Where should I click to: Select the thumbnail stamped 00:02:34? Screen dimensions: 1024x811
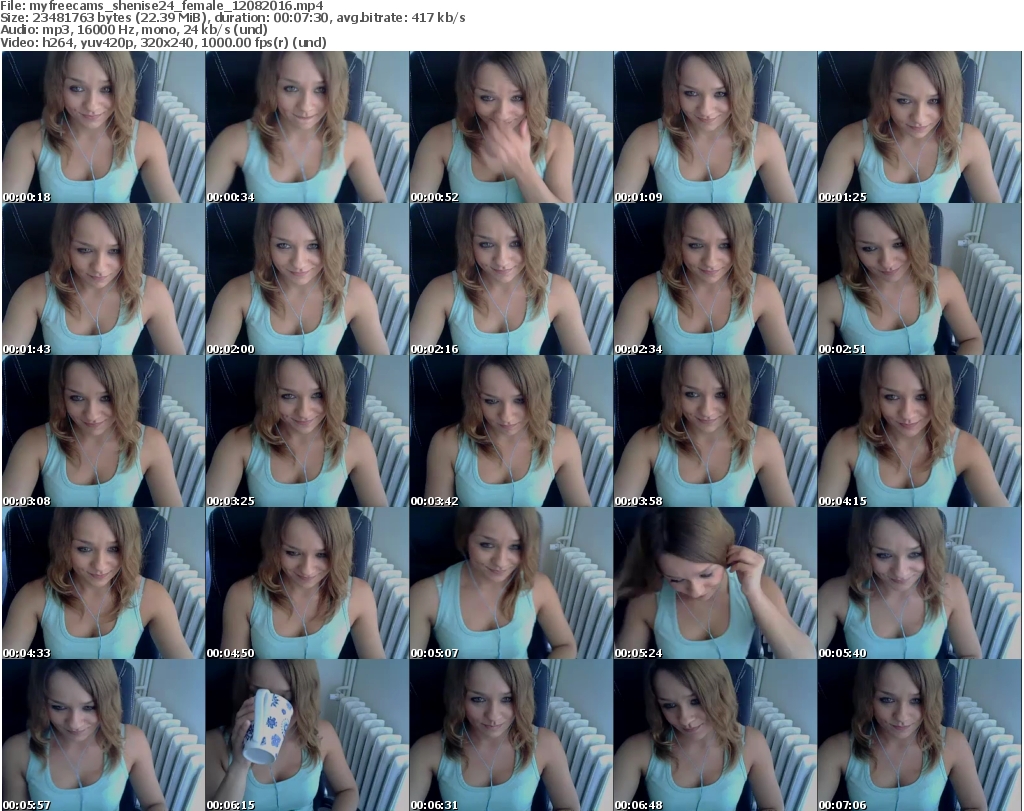(714, 279)
